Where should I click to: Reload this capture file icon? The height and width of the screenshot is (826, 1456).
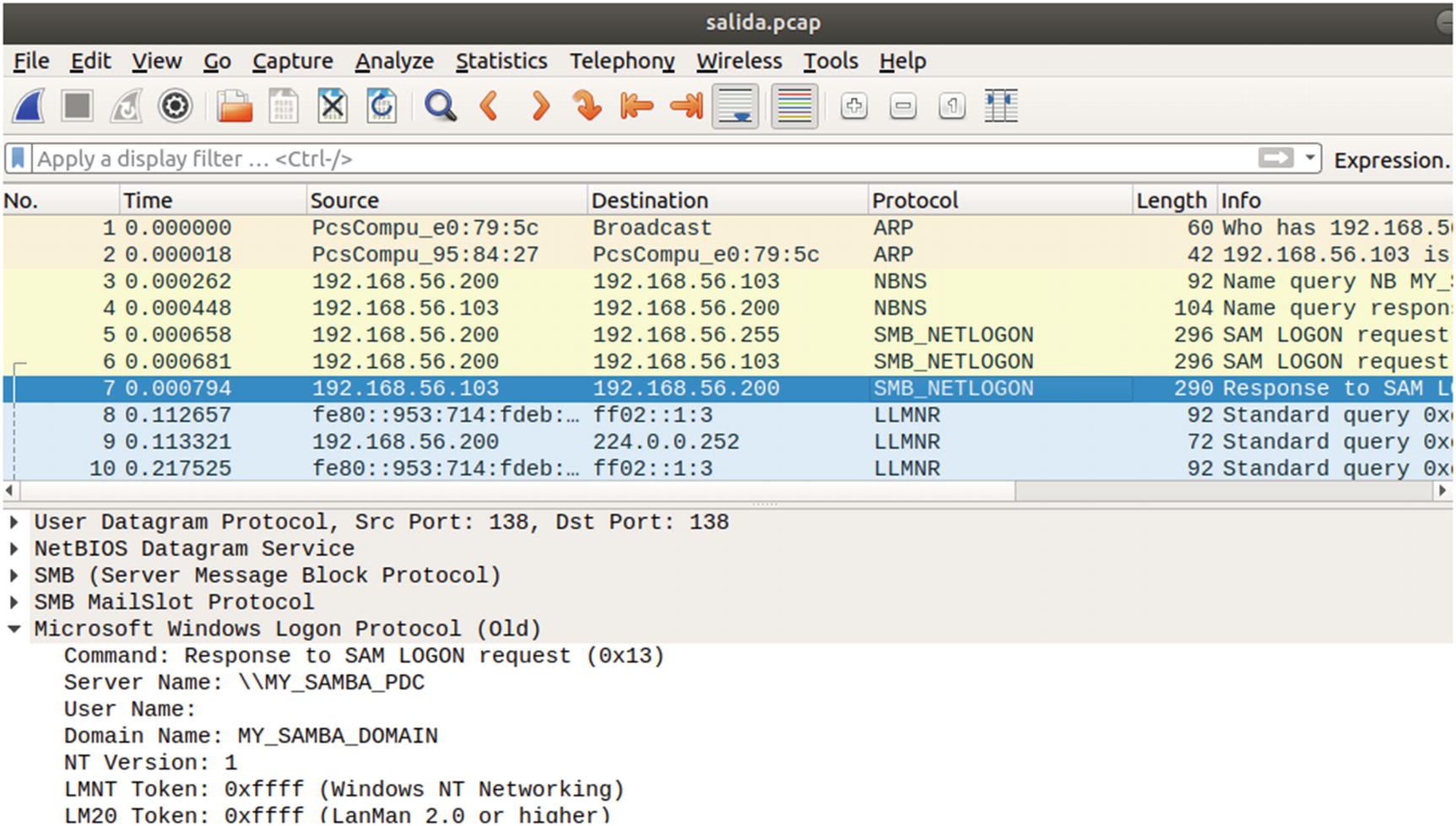pos(382,106)
